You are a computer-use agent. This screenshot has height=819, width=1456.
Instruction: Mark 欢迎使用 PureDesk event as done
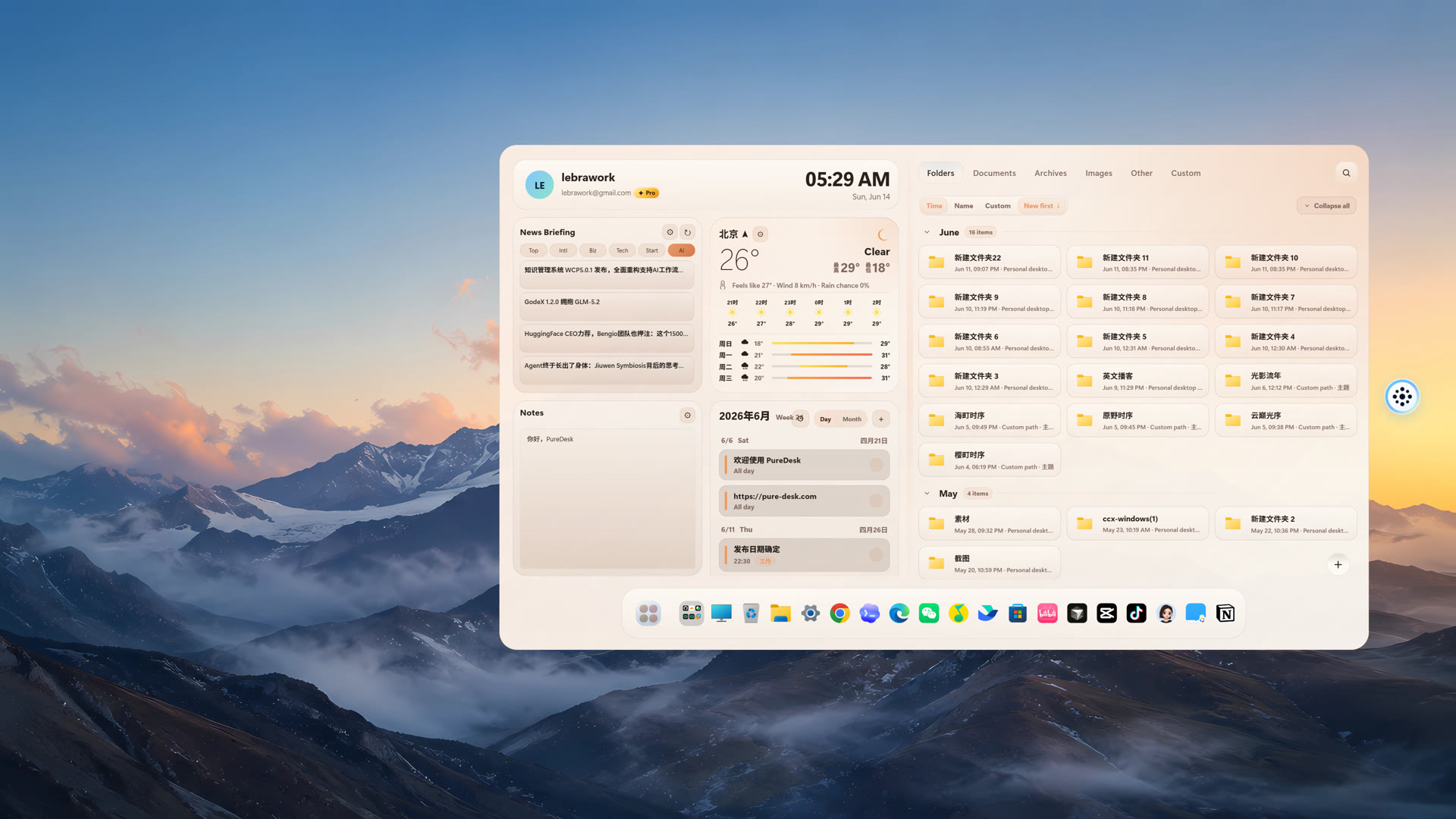[876, 465]
